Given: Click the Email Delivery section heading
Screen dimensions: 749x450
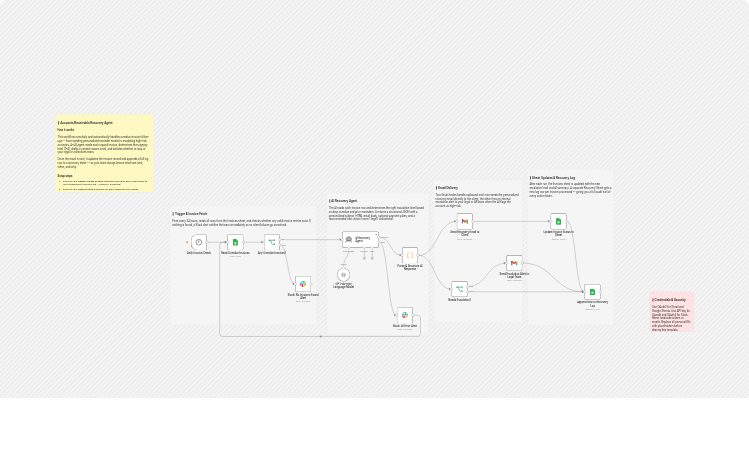Looking at the screenshot, I should pyautogui.click(x=447, y=188).
